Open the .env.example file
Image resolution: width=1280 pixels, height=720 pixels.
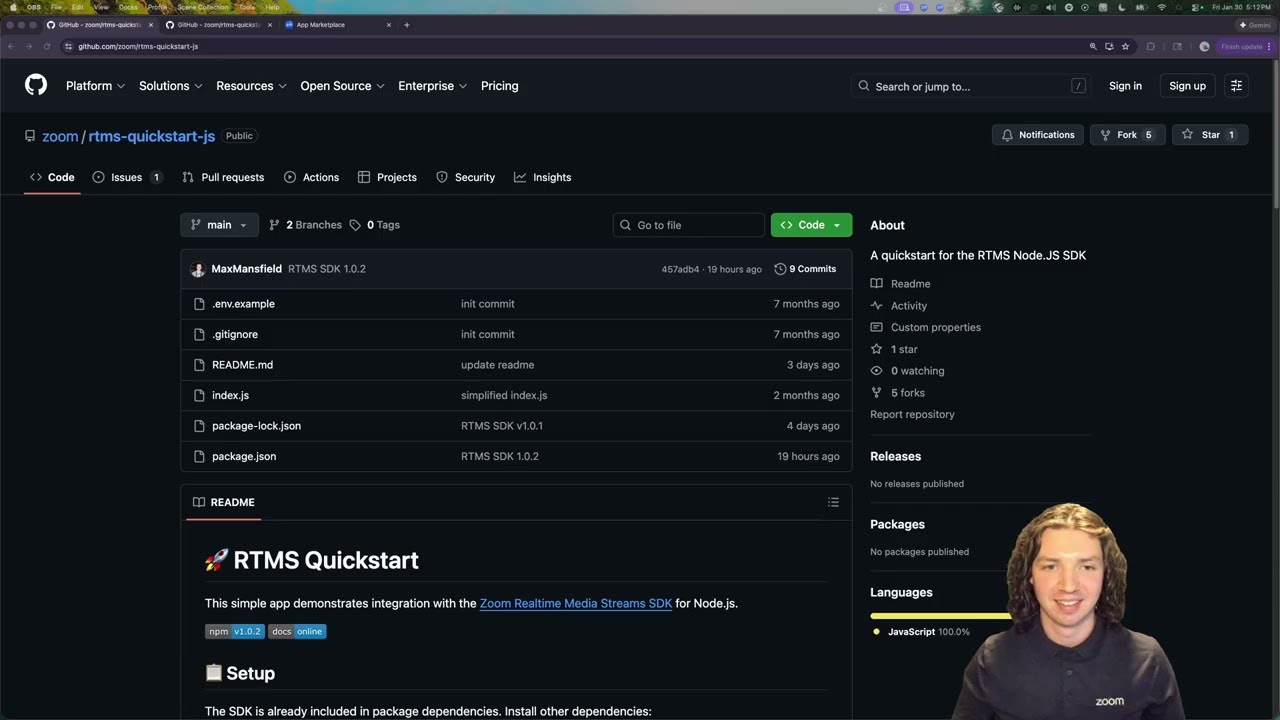point(243,304)
